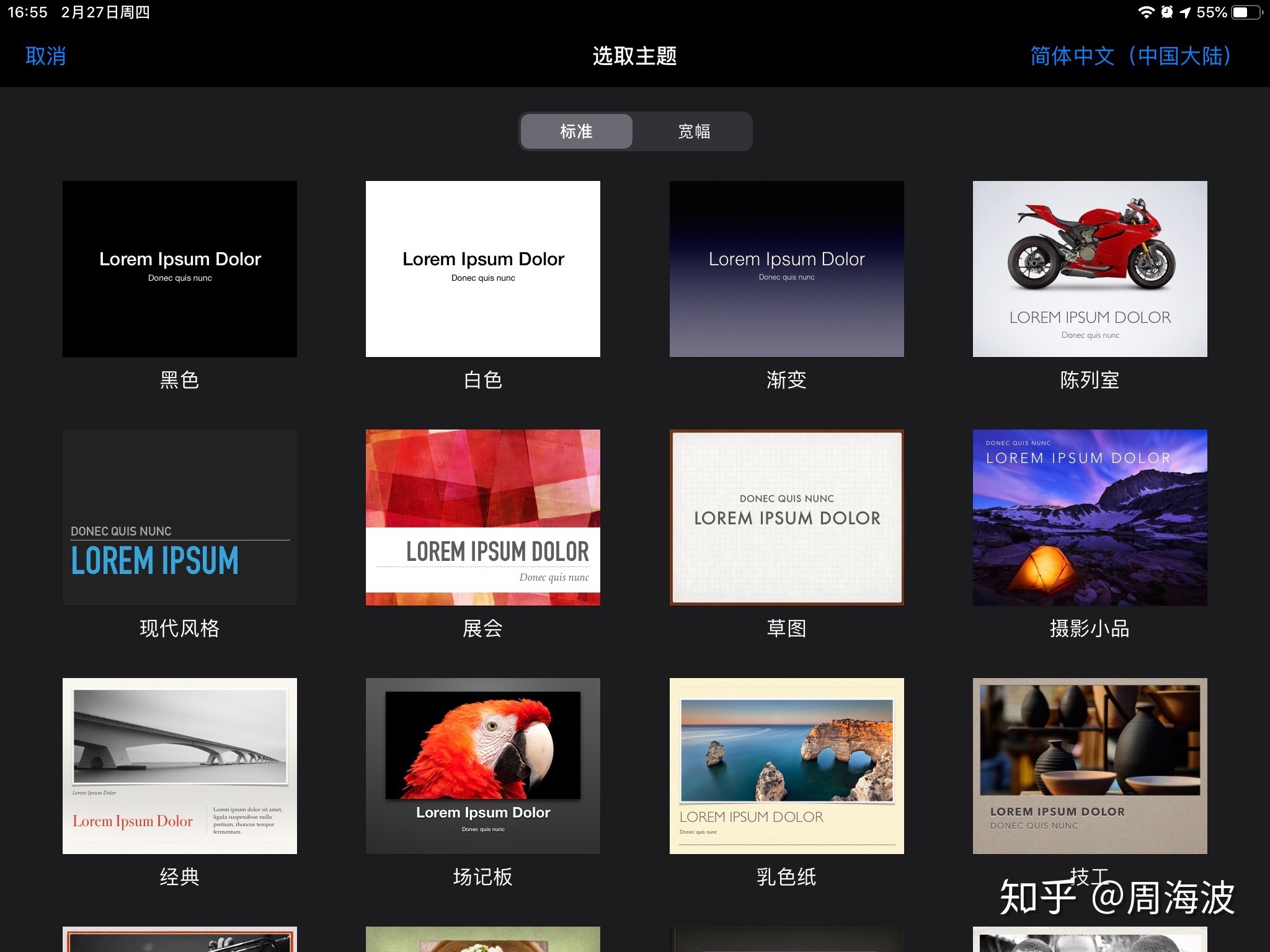
Task: Tap the alarm clock status icon
Action: pos(1166,12)
